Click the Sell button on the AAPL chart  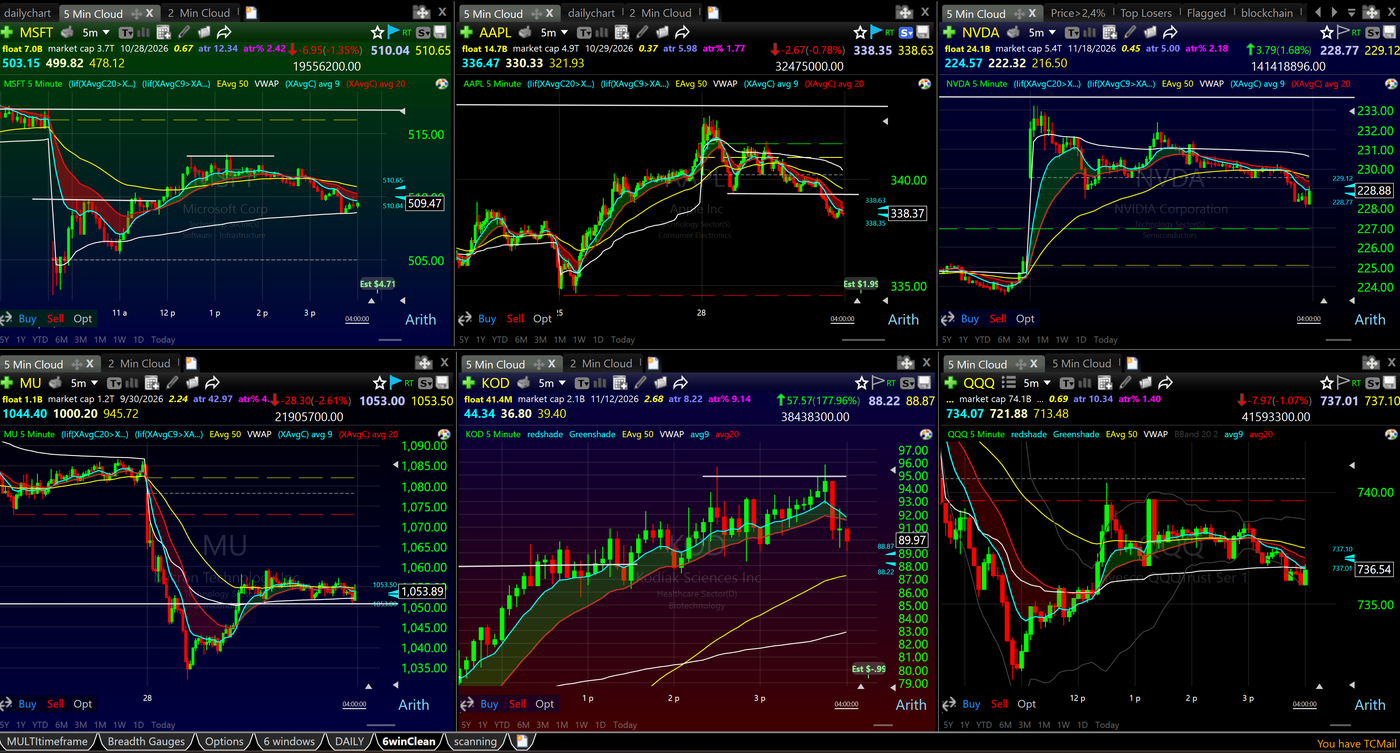[514, 319]
